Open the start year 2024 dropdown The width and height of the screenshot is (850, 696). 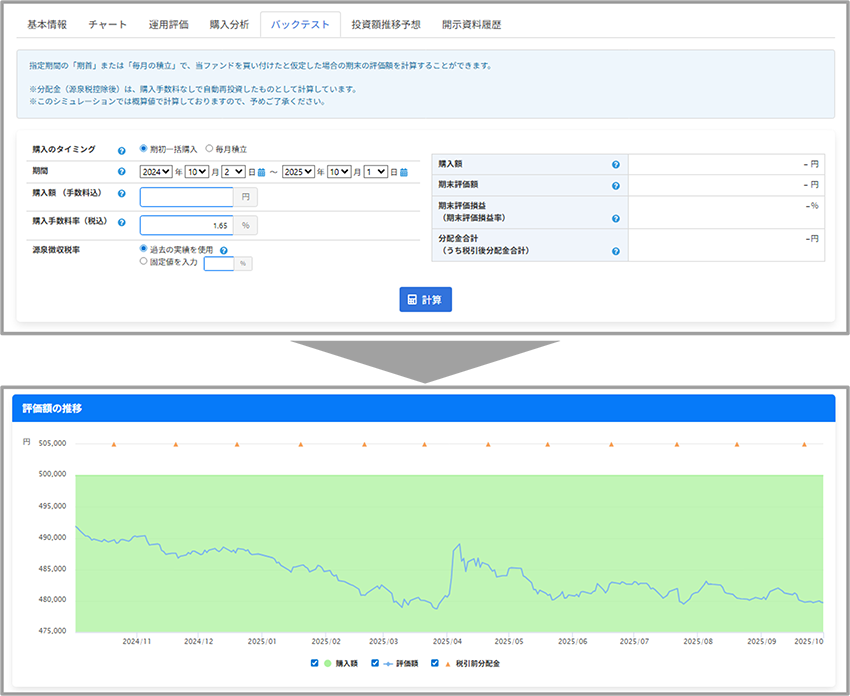pos(156,172)
